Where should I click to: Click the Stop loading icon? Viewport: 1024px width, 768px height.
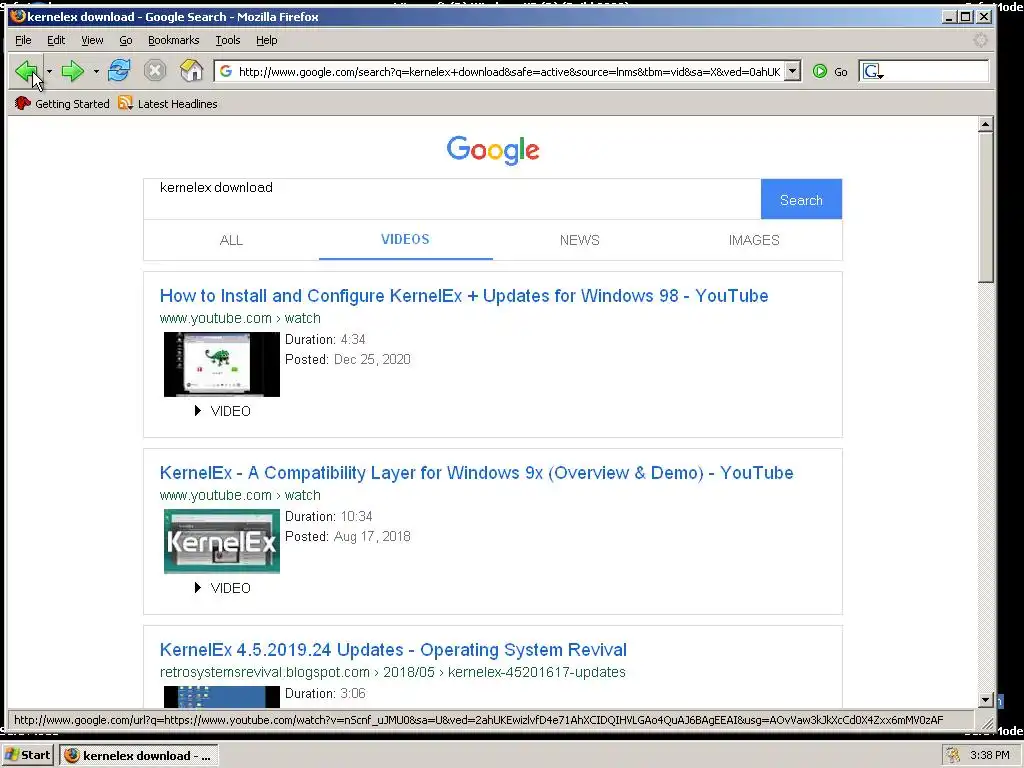coord(155,71)
